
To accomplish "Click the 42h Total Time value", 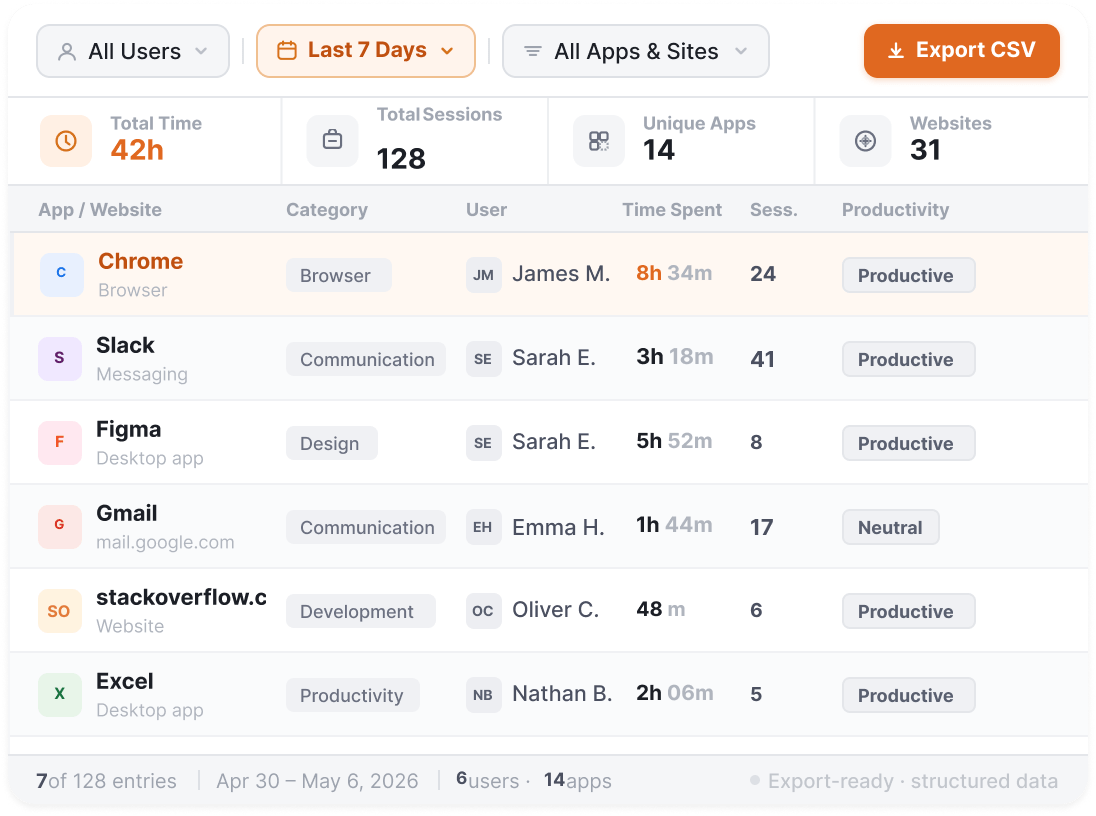I will click(137, 150).
